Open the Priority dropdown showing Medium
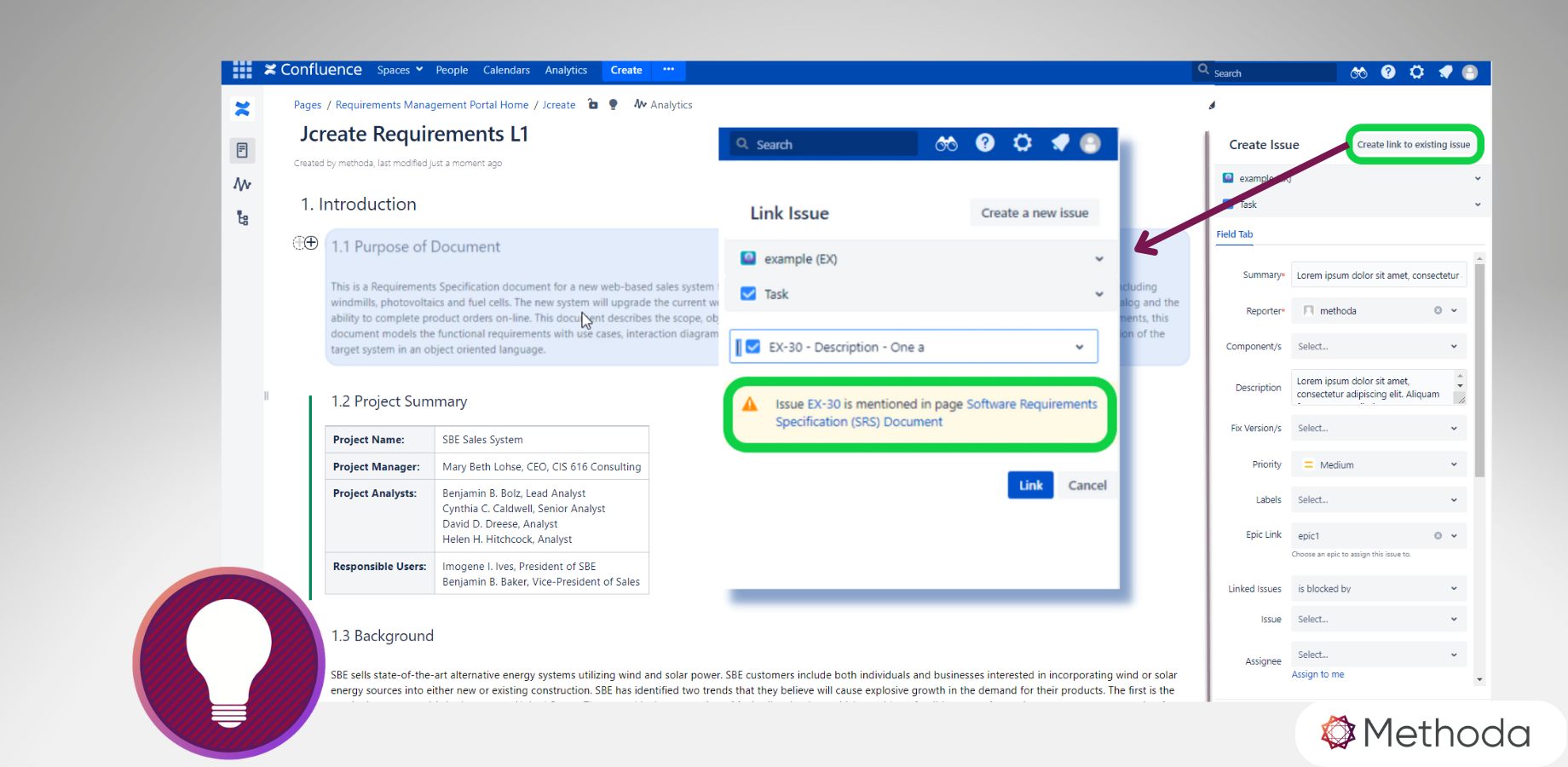 click(1379, 465)
